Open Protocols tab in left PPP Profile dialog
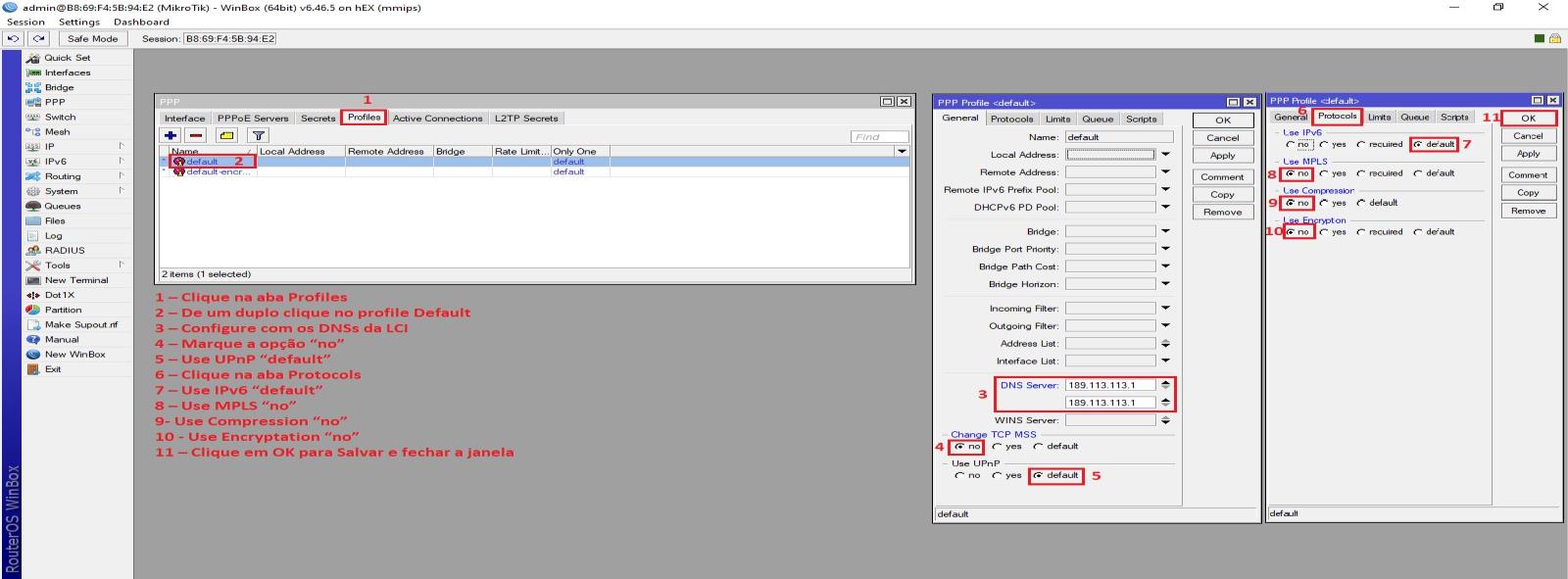1568x579 pixels. [x=1011, y=120]
